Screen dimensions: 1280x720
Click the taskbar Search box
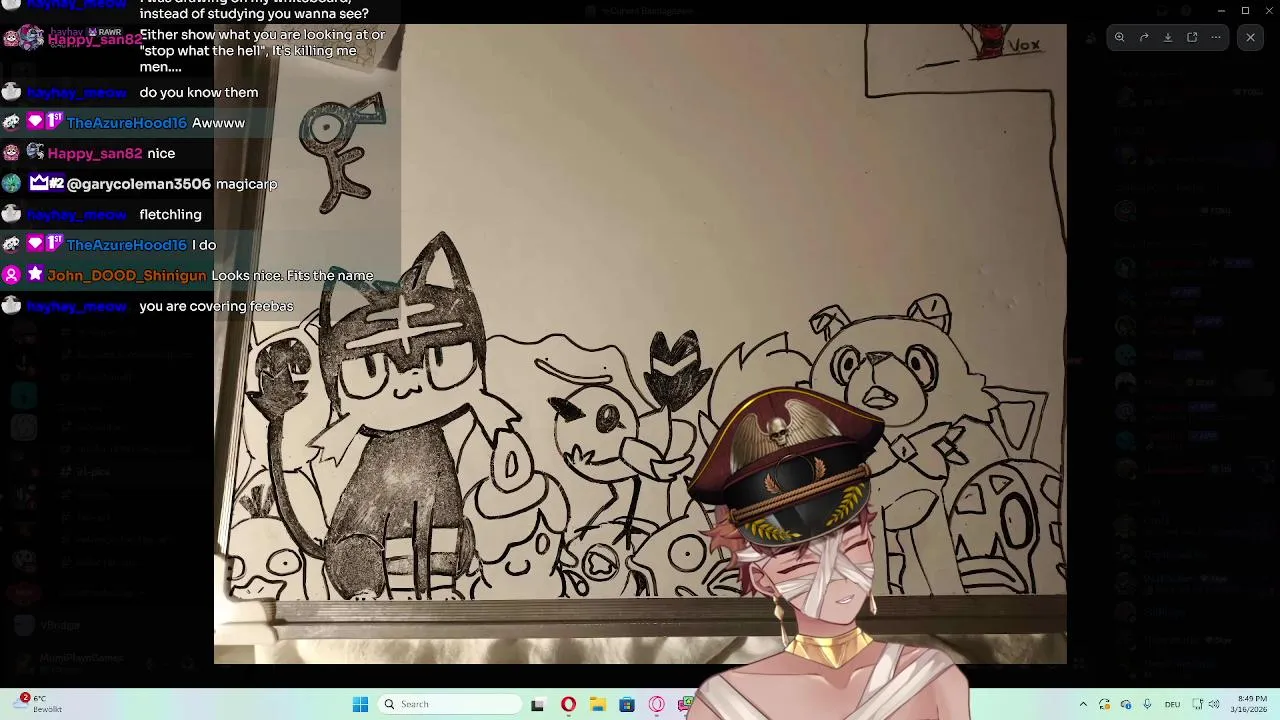click(451, 704)
